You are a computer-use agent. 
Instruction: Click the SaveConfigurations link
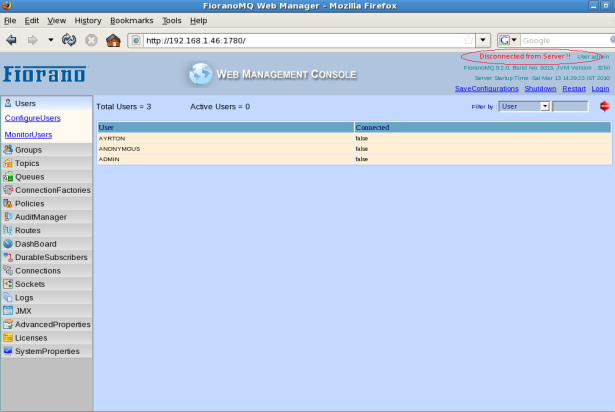pos(487,89)
